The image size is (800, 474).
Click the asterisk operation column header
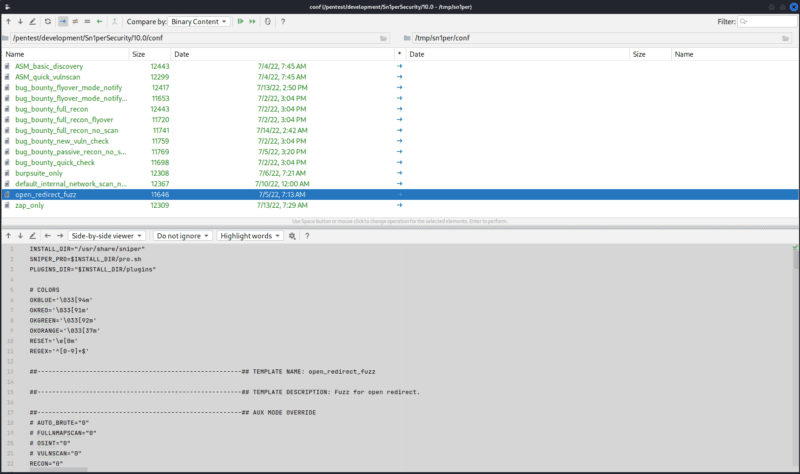[x=399, y=54]
